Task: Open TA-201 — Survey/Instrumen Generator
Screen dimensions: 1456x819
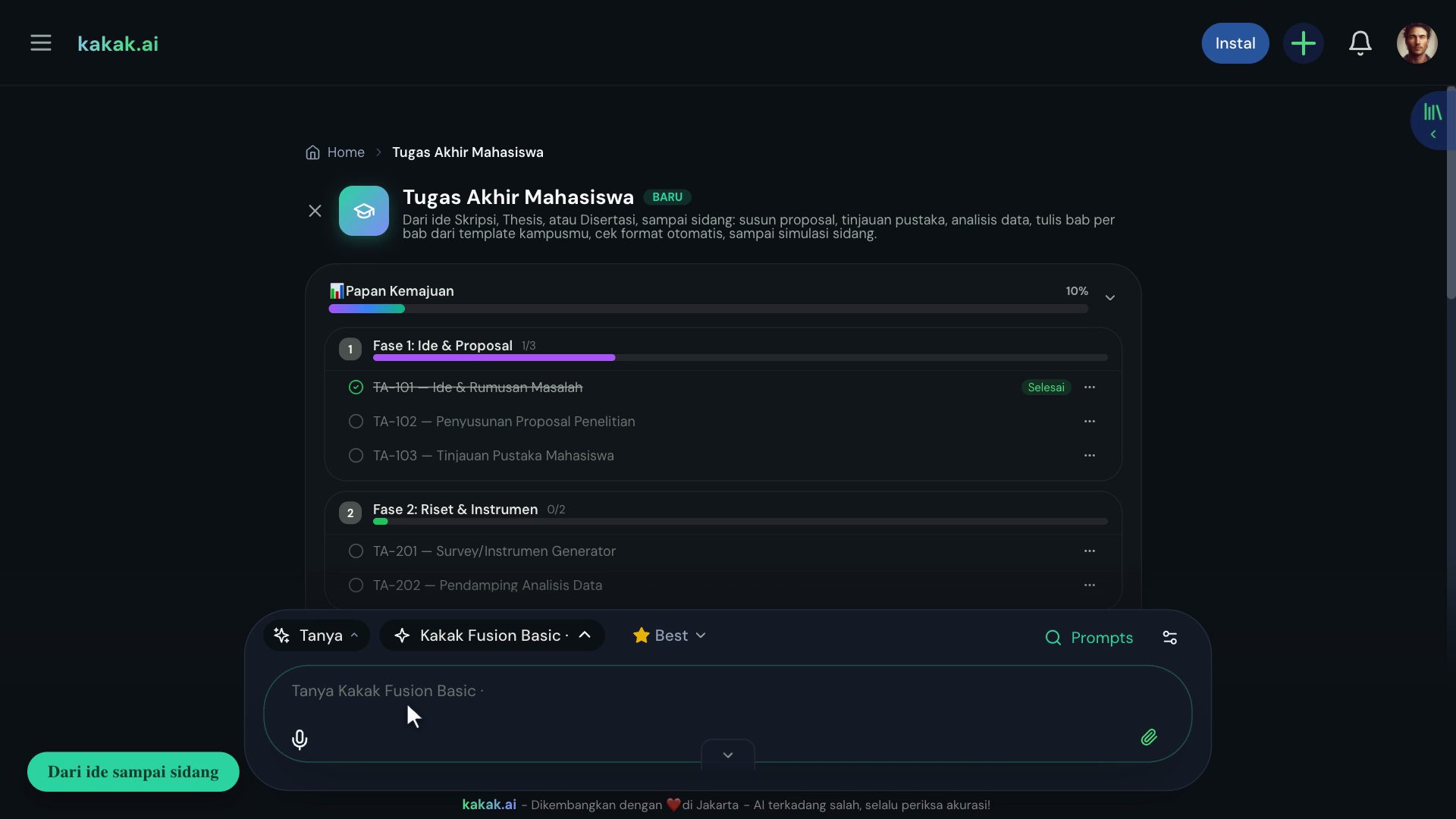Action: click(x=494, y=551)
